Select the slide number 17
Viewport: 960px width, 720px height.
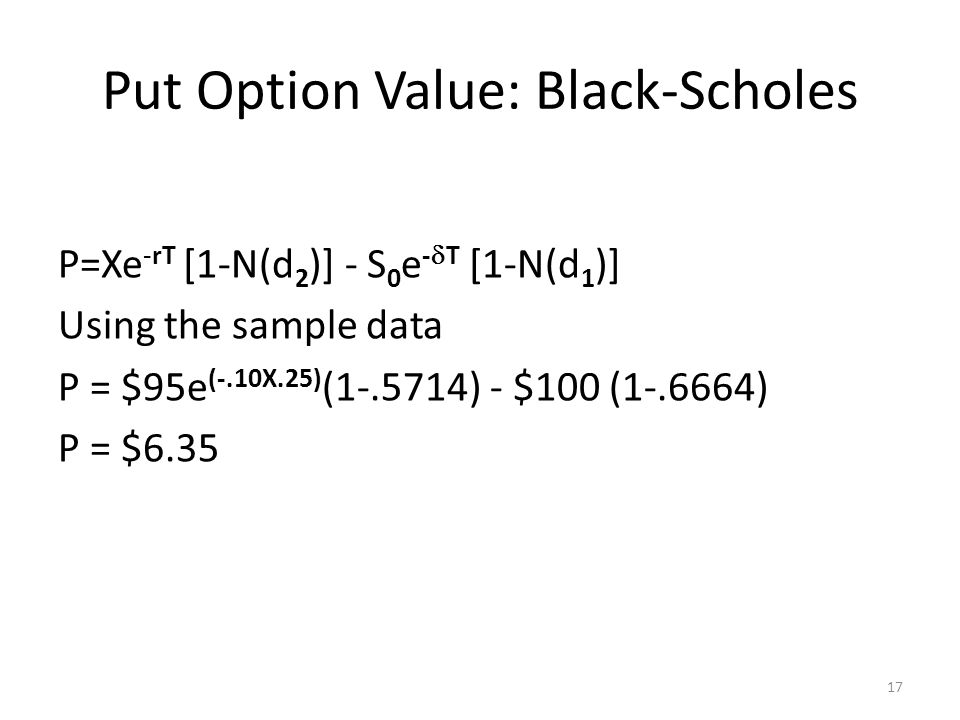tap(894, 687)
